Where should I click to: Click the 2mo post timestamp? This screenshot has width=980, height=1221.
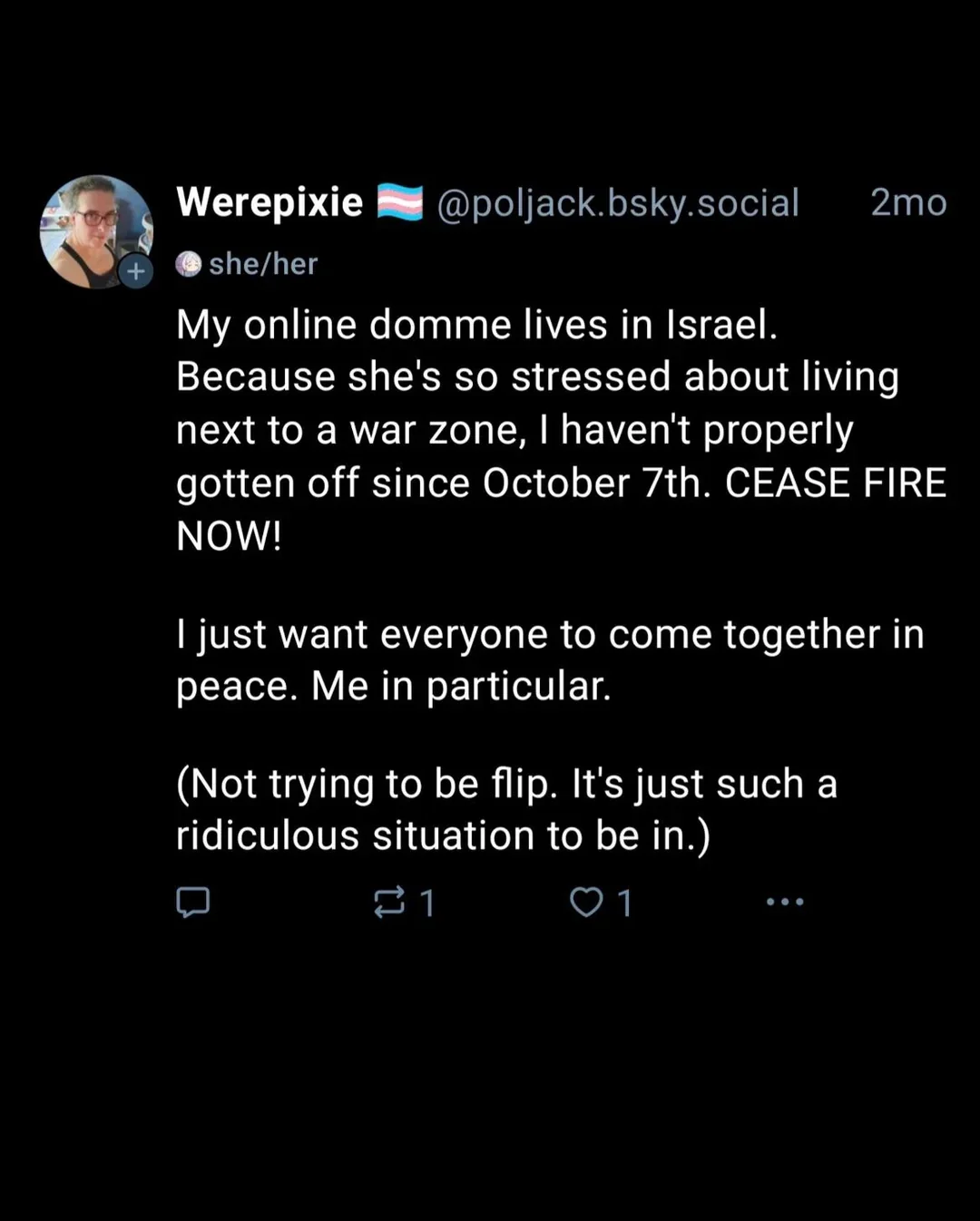pos(908,202)
